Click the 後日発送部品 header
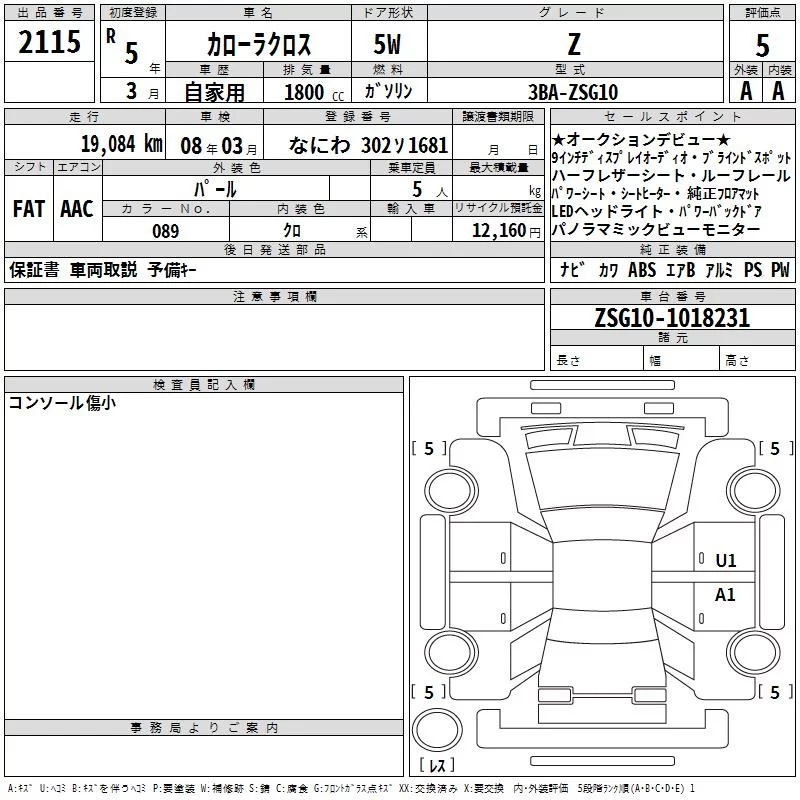This screenshot has height=800, width=800. coord(274,249)
